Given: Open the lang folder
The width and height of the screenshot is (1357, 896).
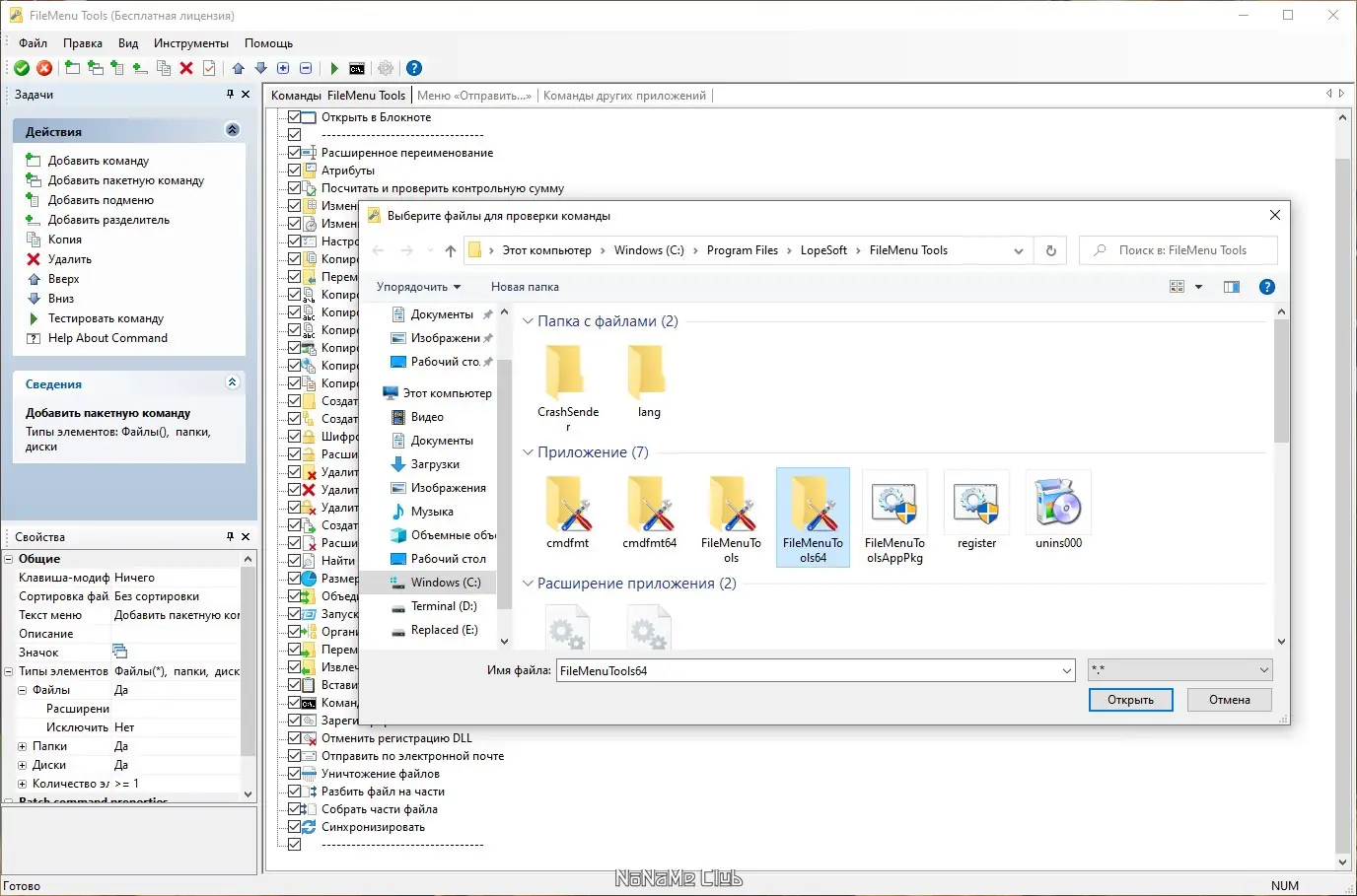Looking at the screenshot, I should (649, 381).
